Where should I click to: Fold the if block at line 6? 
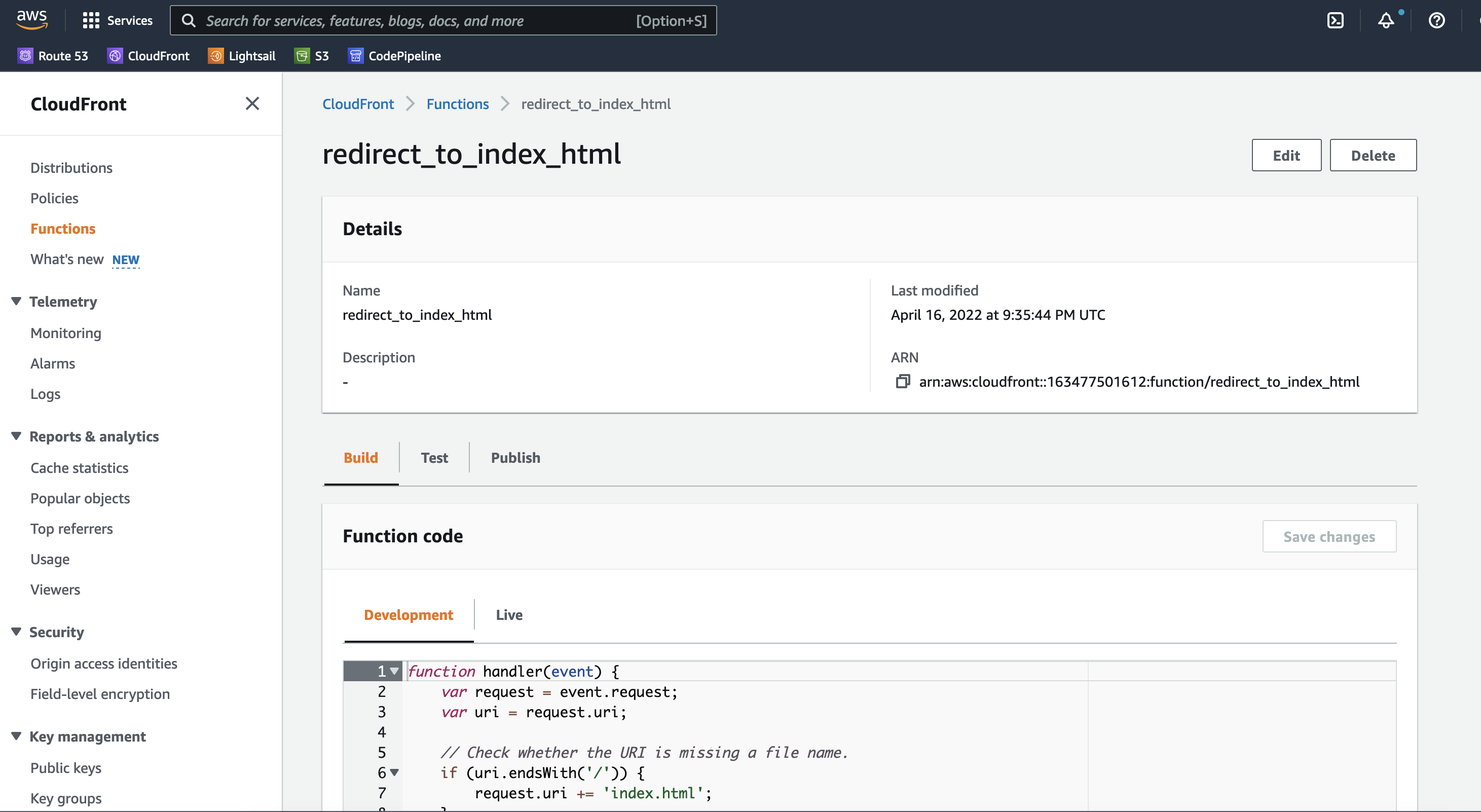click(394, 772)
